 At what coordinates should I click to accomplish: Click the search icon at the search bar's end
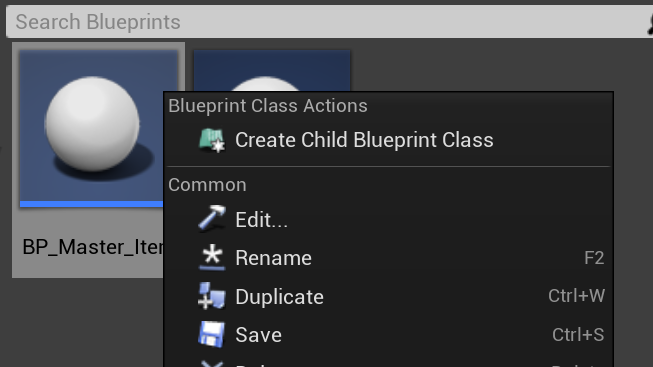click(650, 22)
